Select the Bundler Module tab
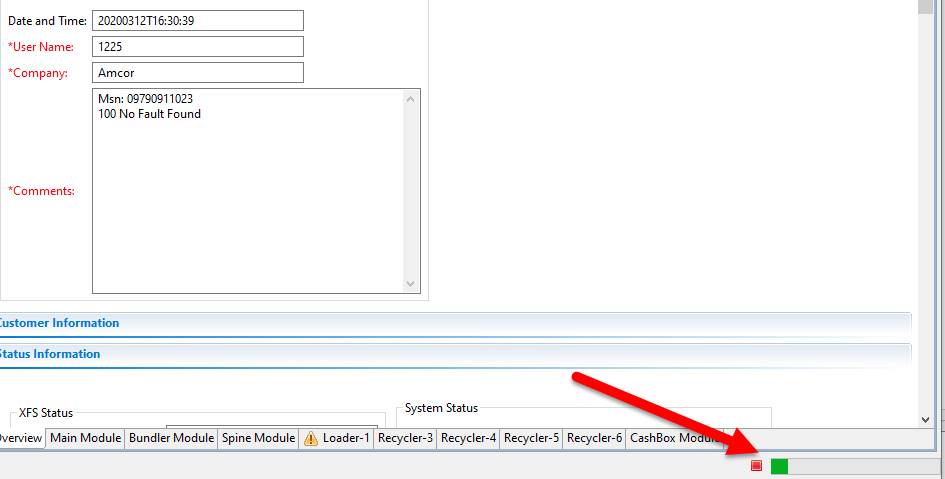 click(171, 438)
